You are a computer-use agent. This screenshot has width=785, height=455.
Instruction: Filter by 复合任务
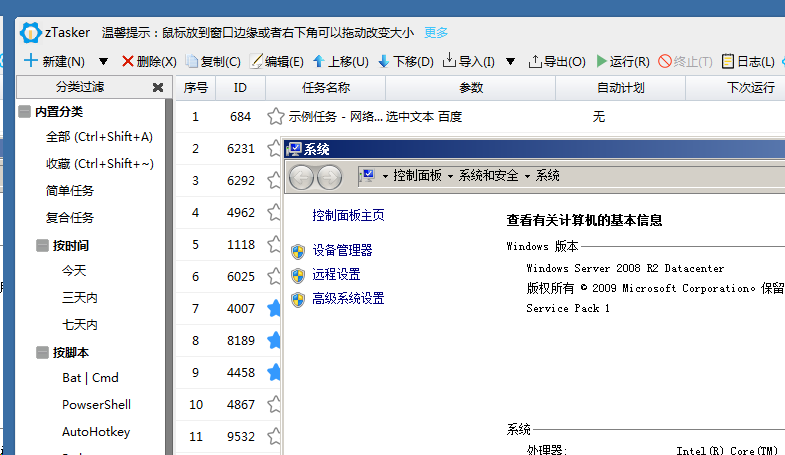70,217
